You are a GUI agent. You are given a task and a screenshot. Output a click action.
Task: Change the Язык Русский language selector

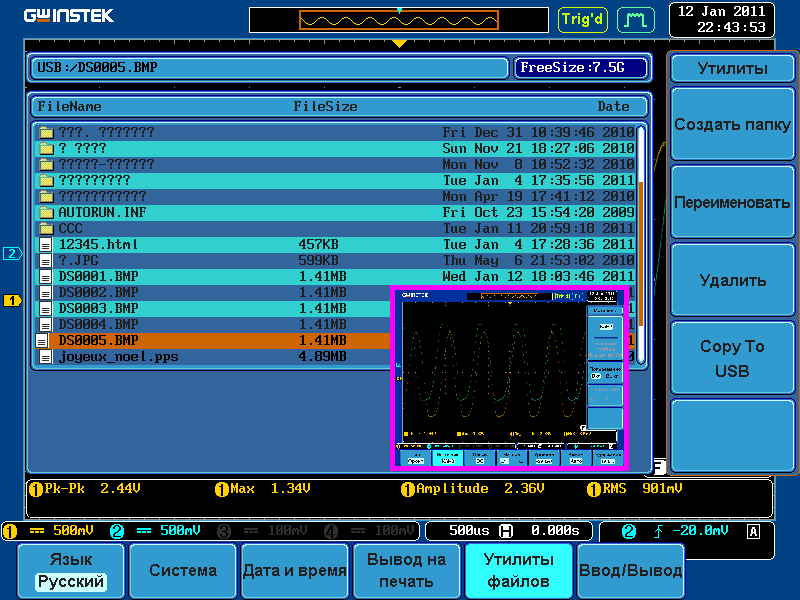(x=70, y=571)
